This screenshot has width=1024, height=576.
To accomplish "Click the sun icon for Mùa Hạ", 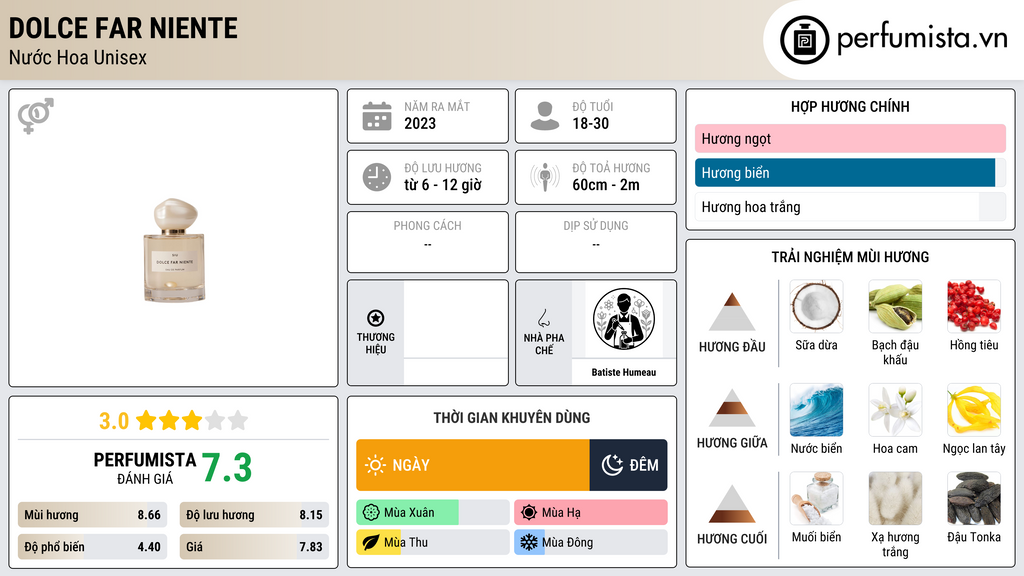I will (529, 513).
